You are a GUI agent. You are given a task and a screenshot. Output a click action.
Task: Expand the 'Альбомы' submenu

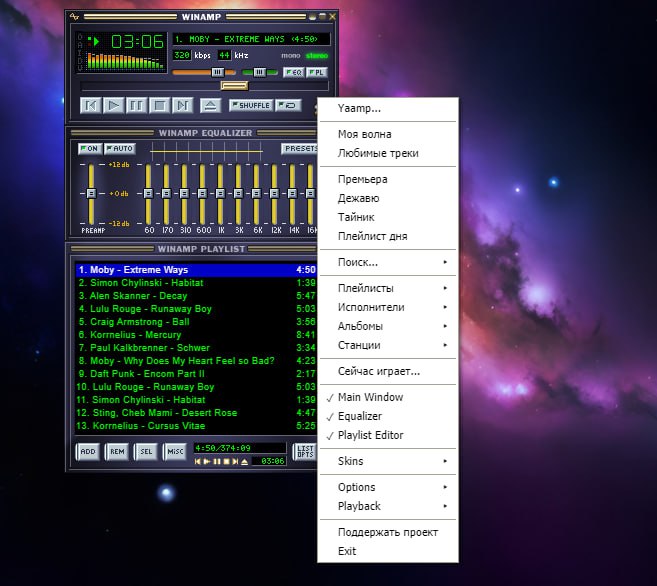pos(388,326)
